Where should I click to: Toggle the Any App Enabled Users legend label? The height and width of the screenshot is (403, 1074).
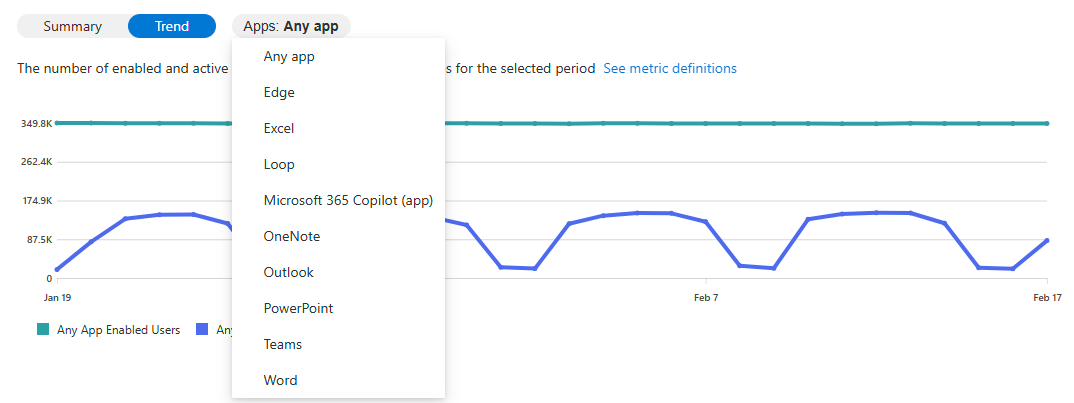tap(118, 330)
